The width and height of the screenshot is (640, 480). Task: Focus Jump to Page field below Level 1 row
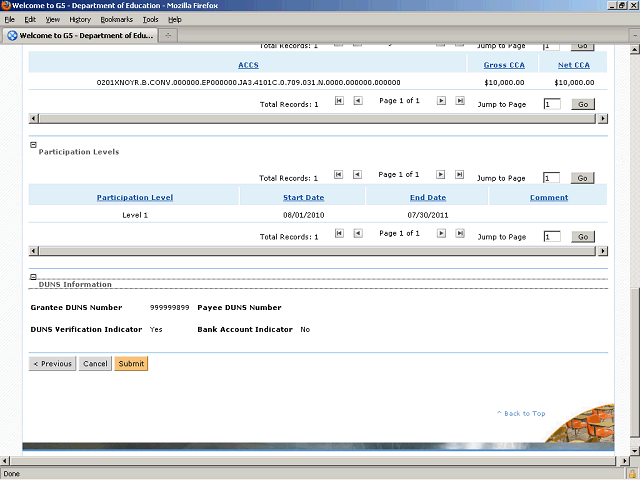tap(552, 237)
